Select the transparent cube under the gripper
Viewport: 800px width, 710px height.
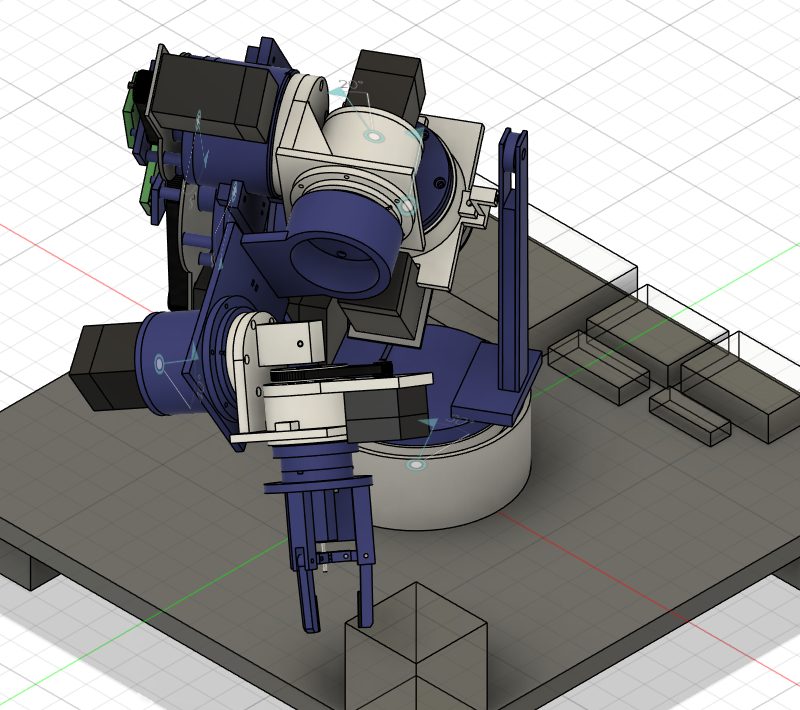pos(416,646)
